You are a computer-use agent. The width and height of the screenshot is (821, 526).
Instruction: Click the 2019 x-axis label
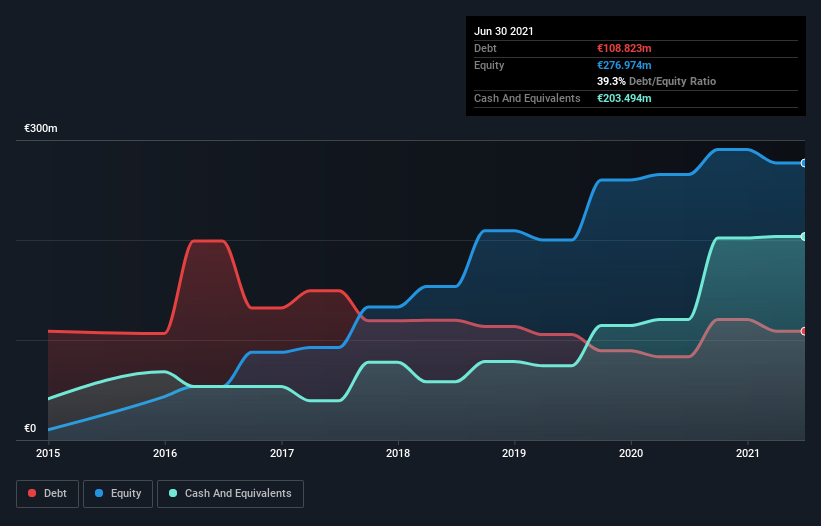pyautogui.click(x=514, y=453)
